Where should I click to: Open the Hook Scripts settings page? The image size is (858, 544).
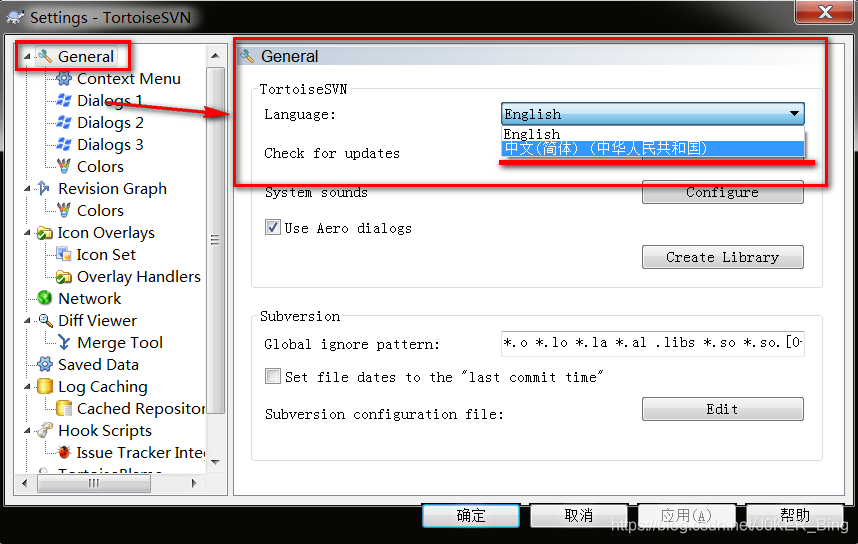pos(105,431)
